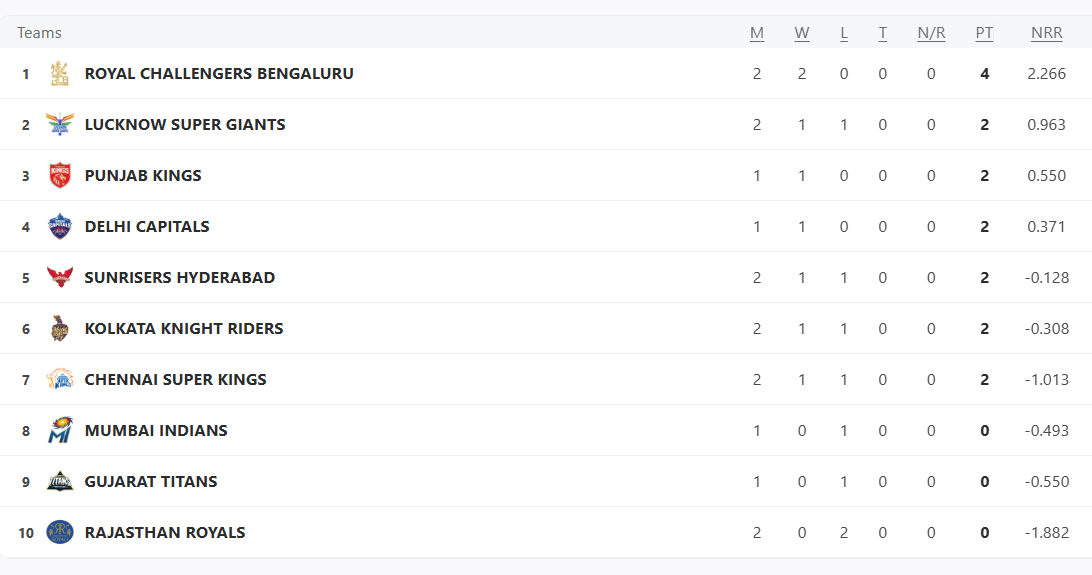Click the Rajasthan Royals logo

click(60, 532)
